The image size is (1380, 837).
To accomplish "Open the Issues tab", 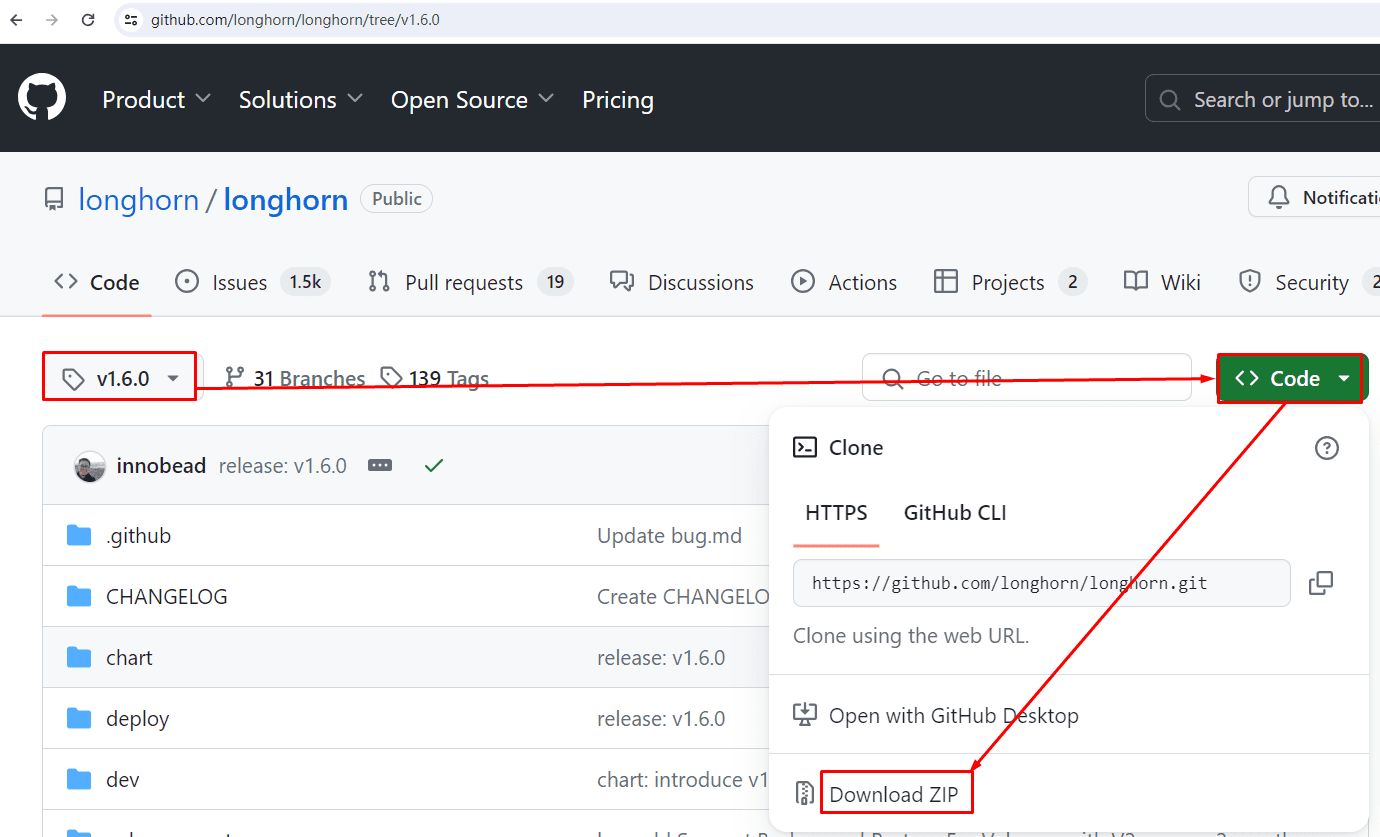I will pos(253,283).
